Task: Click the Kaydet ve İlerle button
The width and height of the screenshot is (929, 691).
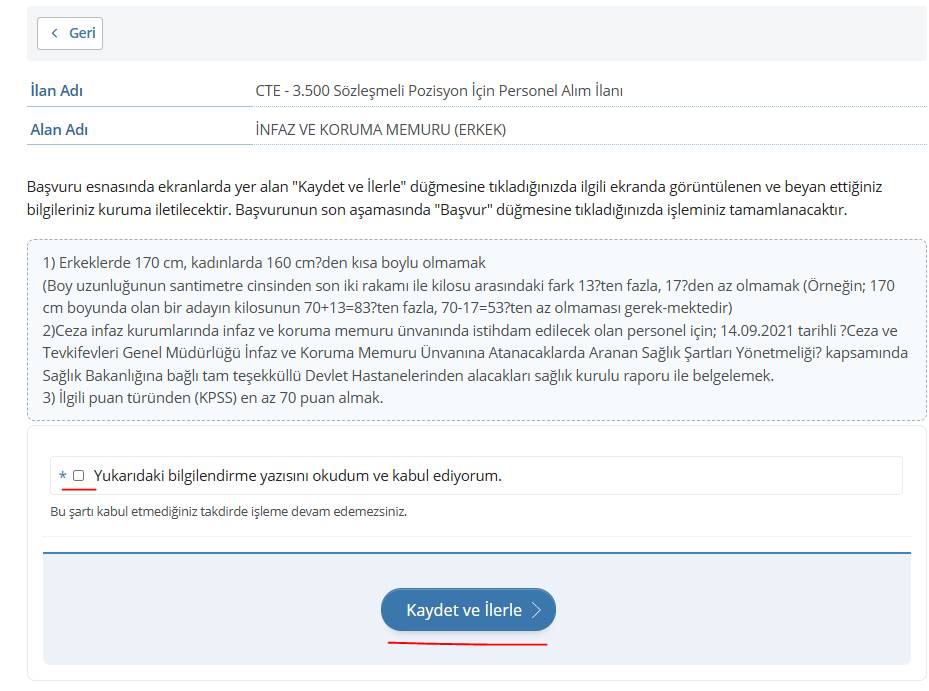Action: tap(468, 609)
